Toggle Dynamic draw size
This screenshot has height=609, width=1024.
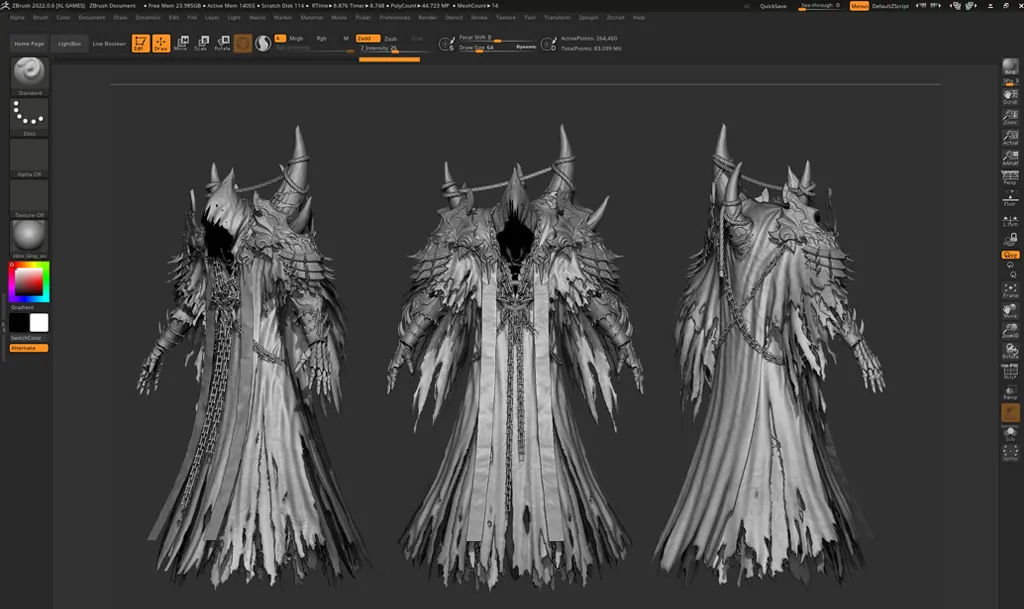click(526, 47)
